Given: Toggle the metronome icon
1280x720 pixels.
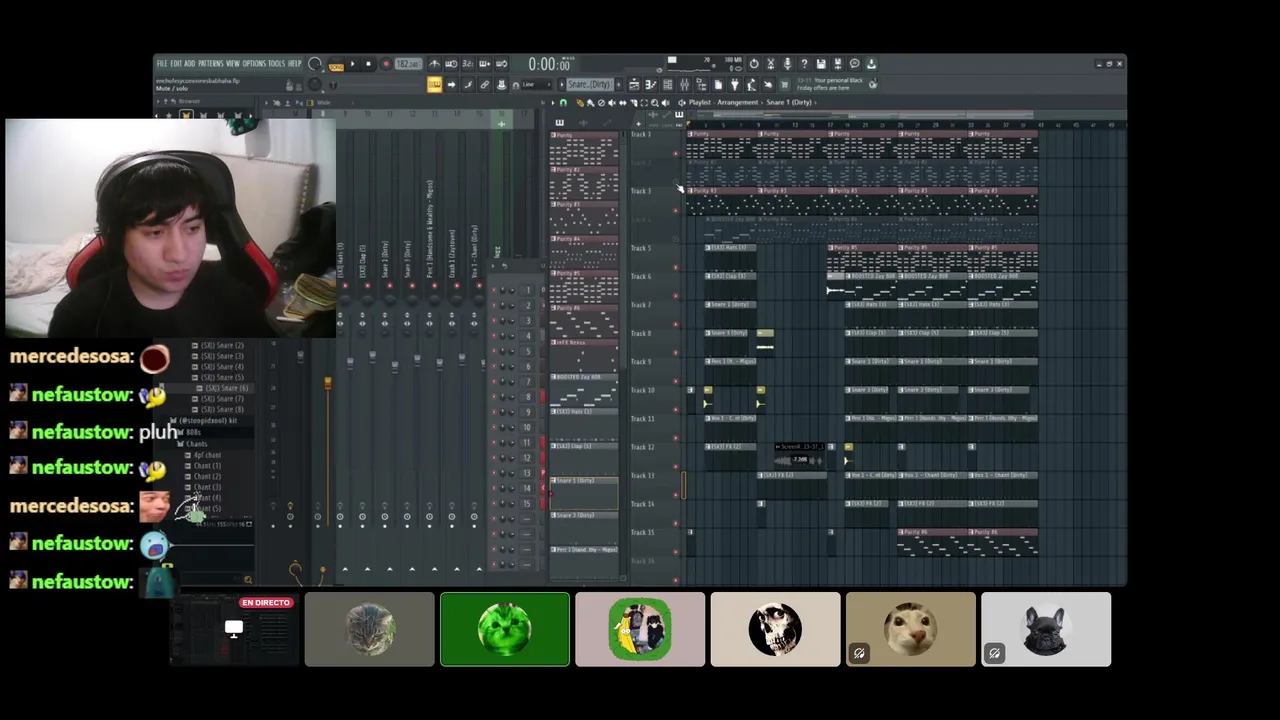Looking at the screenshot, I should coord(434,64).
